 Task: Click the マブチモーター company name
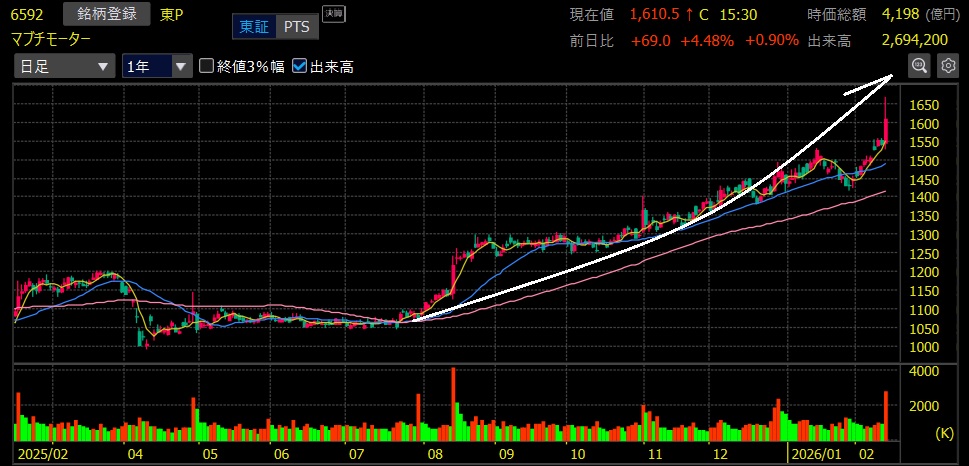51,39
